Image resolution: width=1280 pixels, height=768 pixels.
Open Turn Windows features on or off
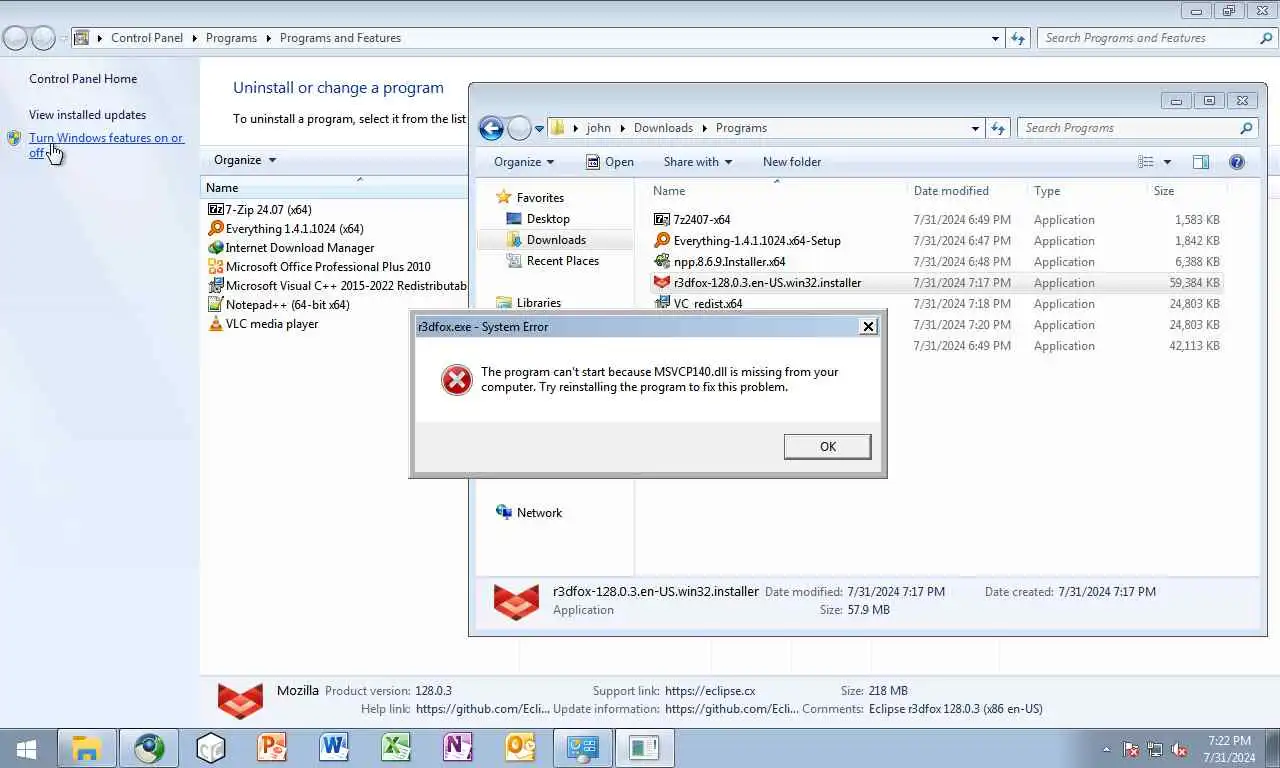point(106,145)
